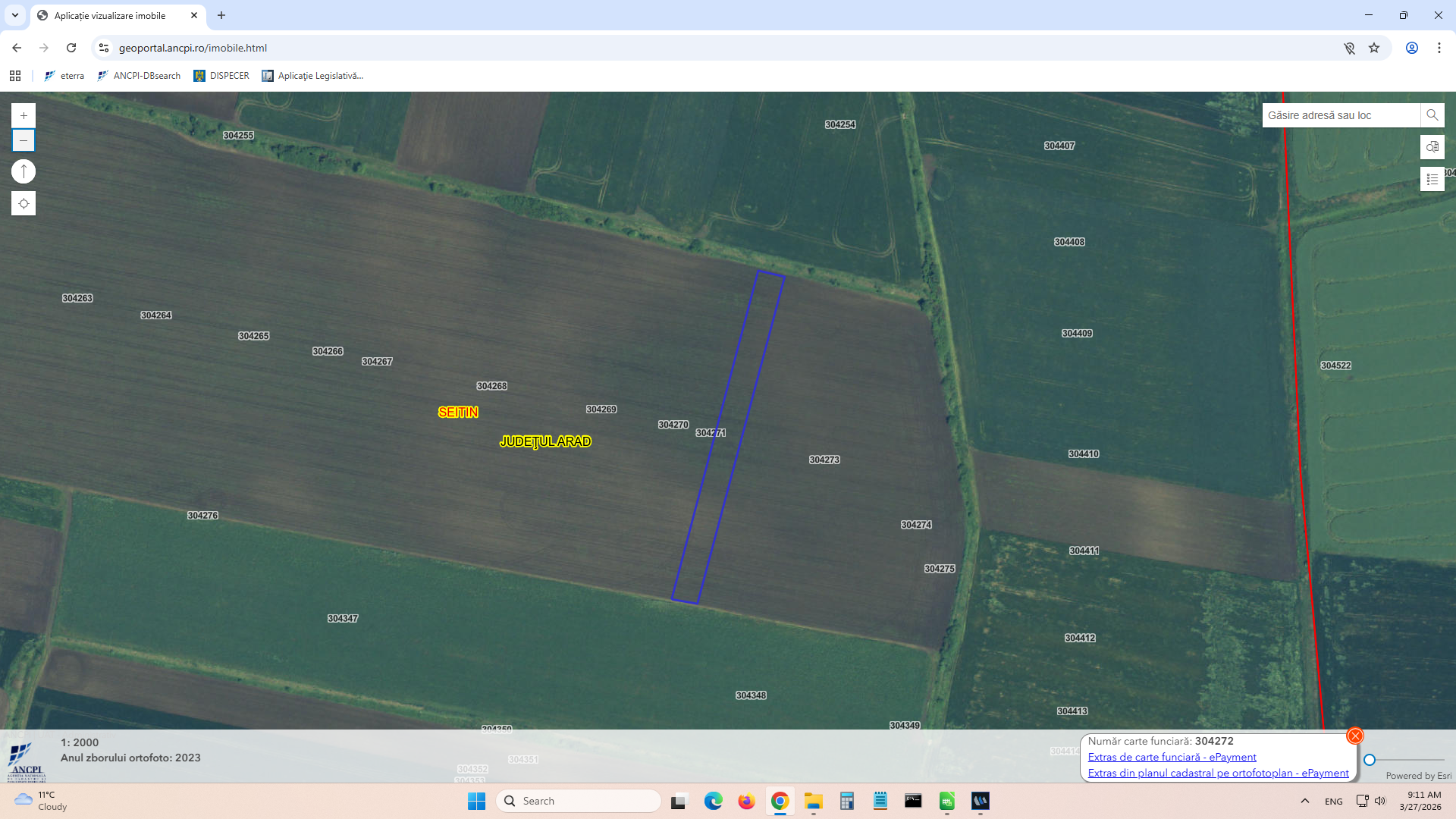Zoom in on the map
The image size is (1456, 819).
pyautogui.click(x=24, y=115)
